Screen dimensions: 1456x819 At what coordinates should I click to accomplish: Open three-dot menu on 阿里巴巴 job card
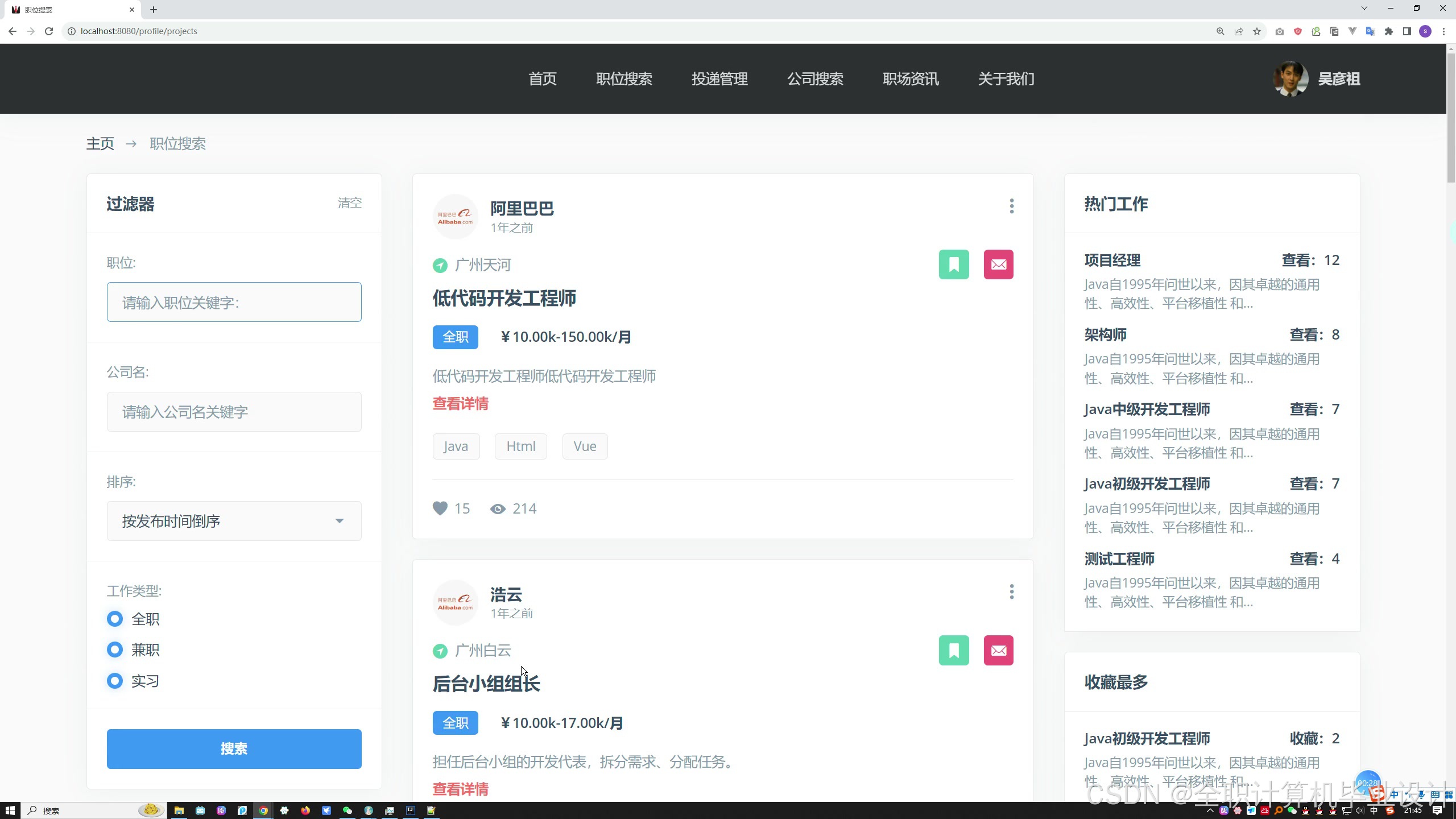coord(1011,206)
